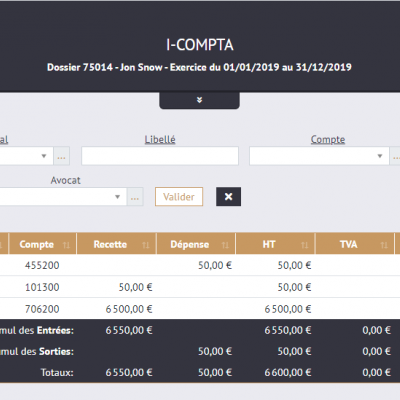This screenshot has height=400, width=400.
Task: Click the Libellé text input field
Action: (x=160, y=156)
